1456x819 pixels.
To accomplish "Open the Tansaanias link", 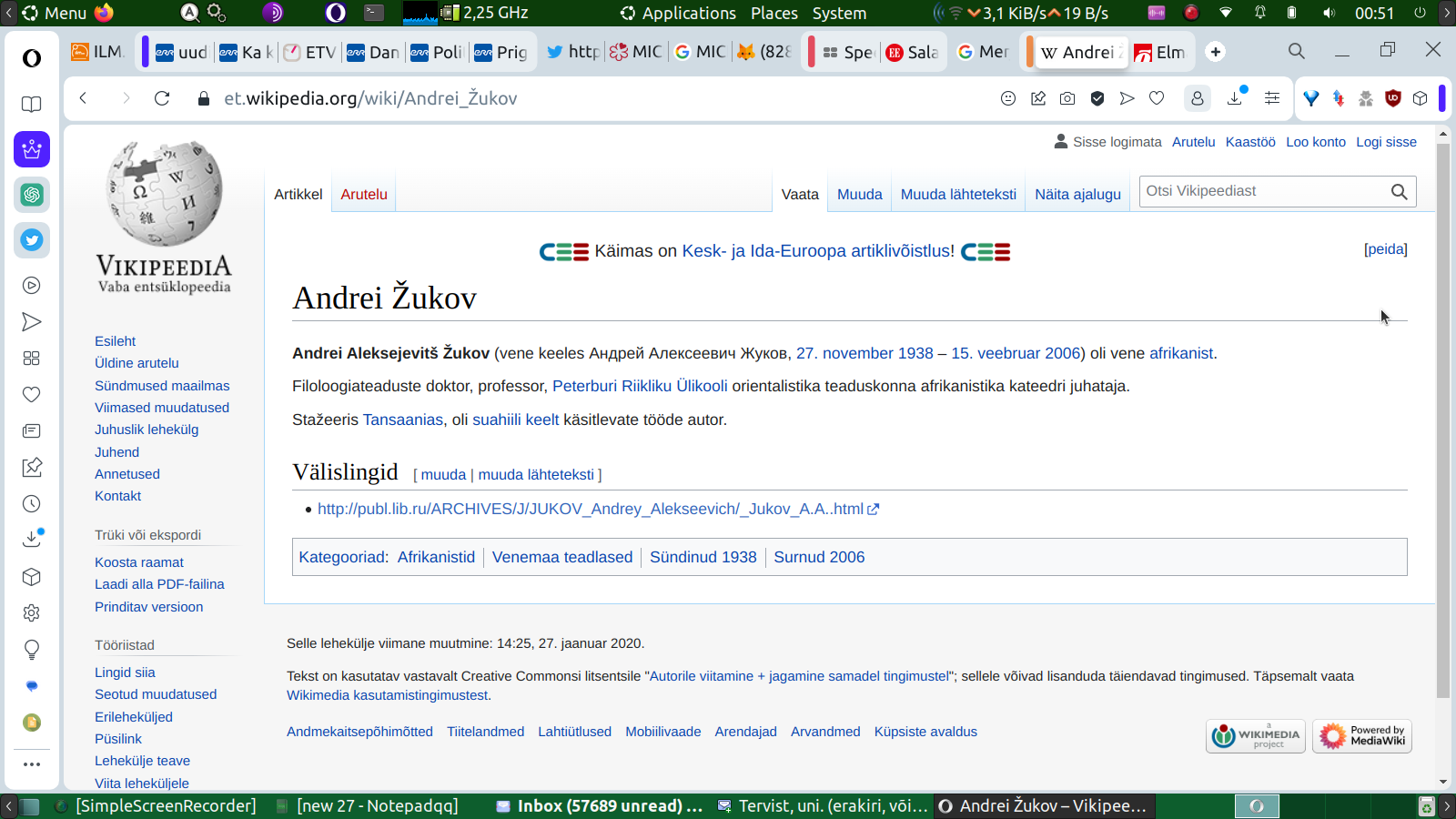I will 403,420.
